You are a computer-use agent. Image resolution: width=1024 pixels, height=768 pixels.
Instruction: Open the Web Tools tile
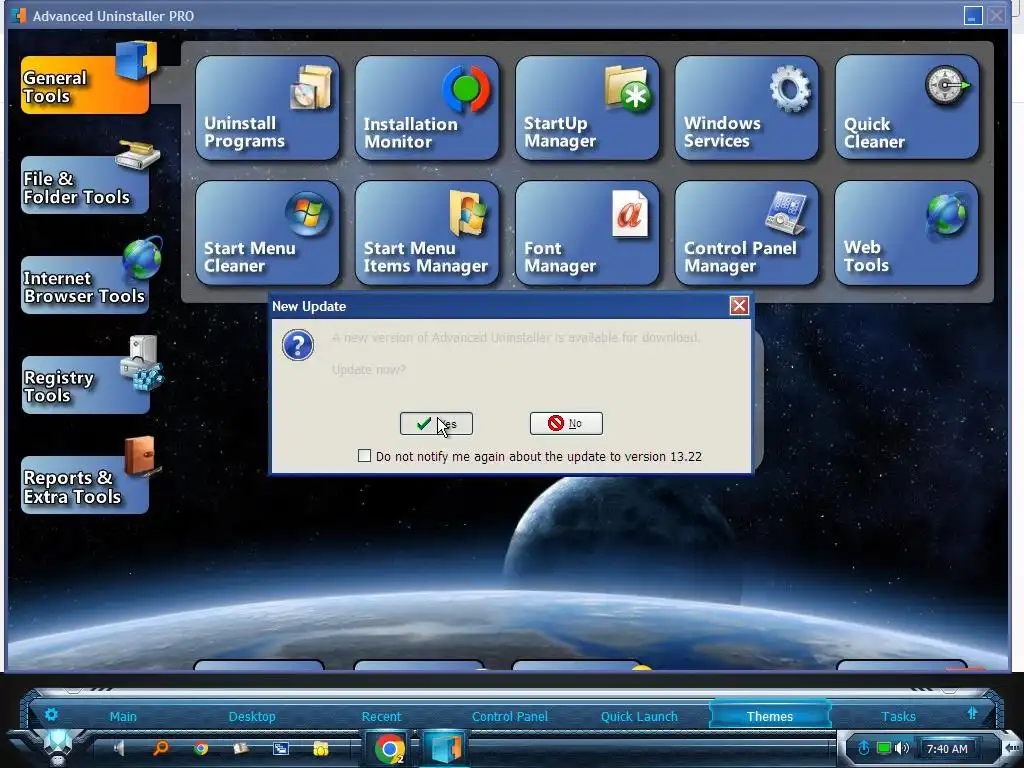(x=906, y=233)
